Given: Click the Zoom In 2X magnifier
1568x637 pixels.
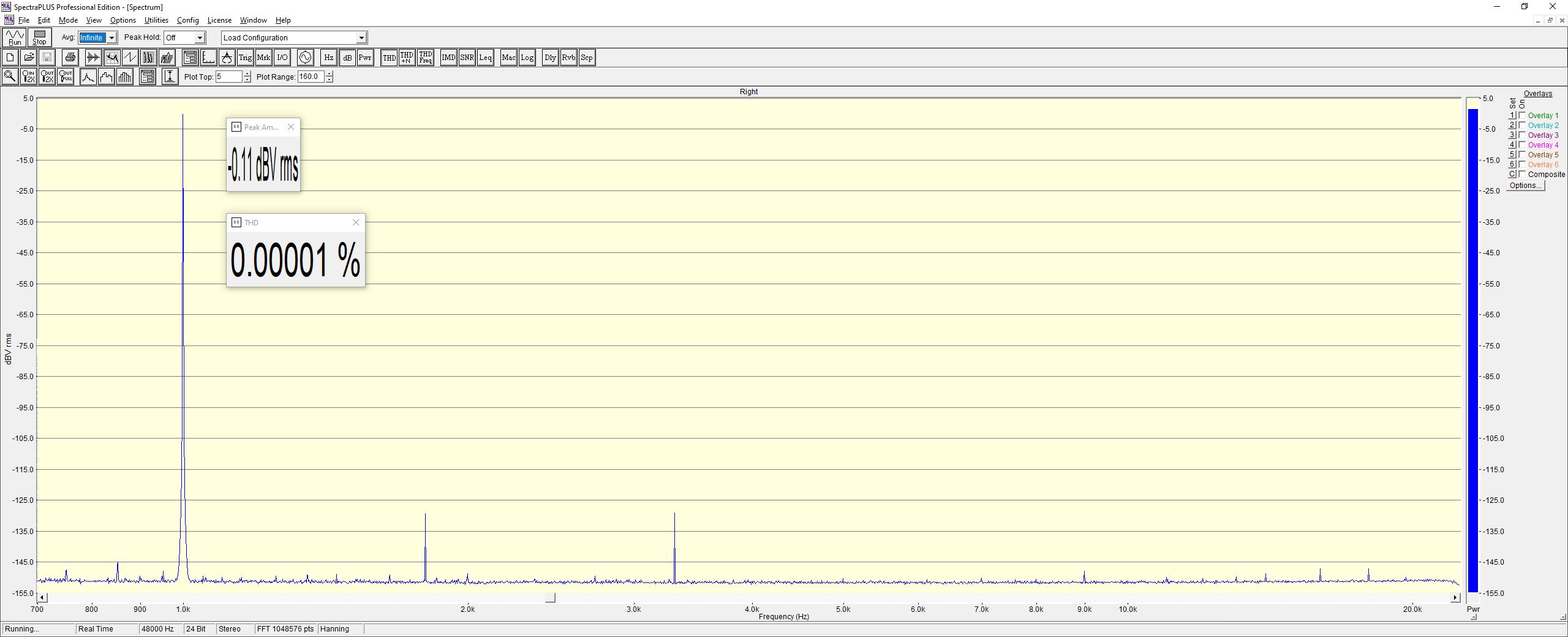Looking at the screenshot, I should [28, 77].
